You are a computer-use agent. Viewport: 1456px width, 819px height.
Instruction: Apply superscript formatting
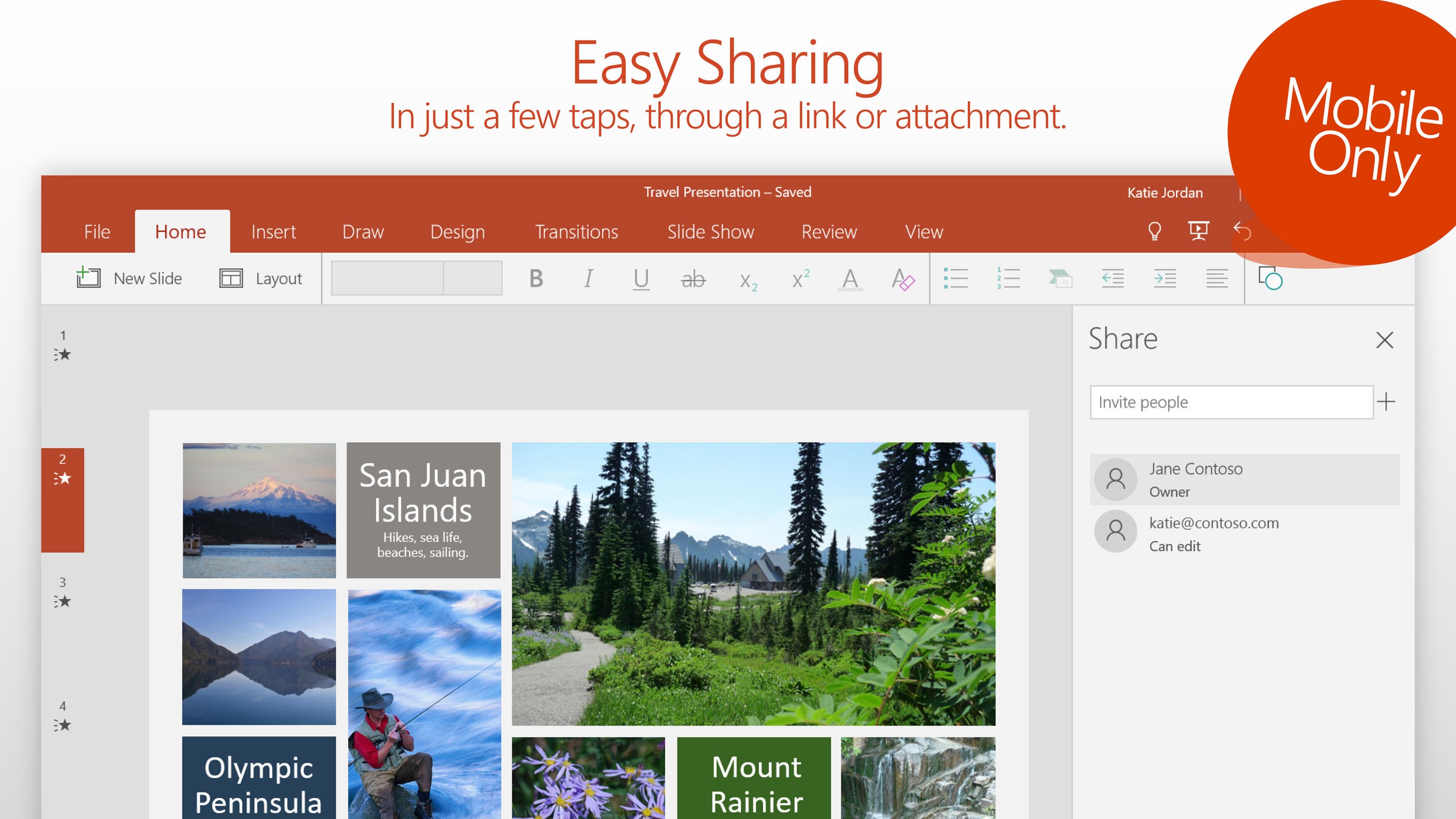point(800,278)
